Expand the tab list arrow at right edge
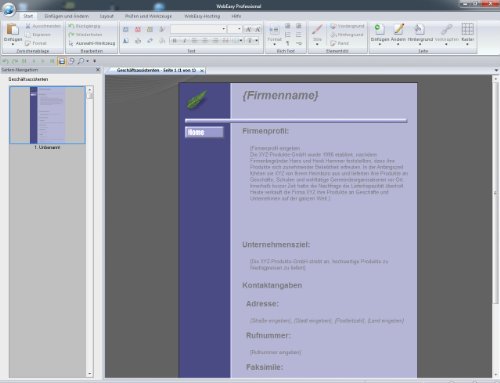 (496, 70)
